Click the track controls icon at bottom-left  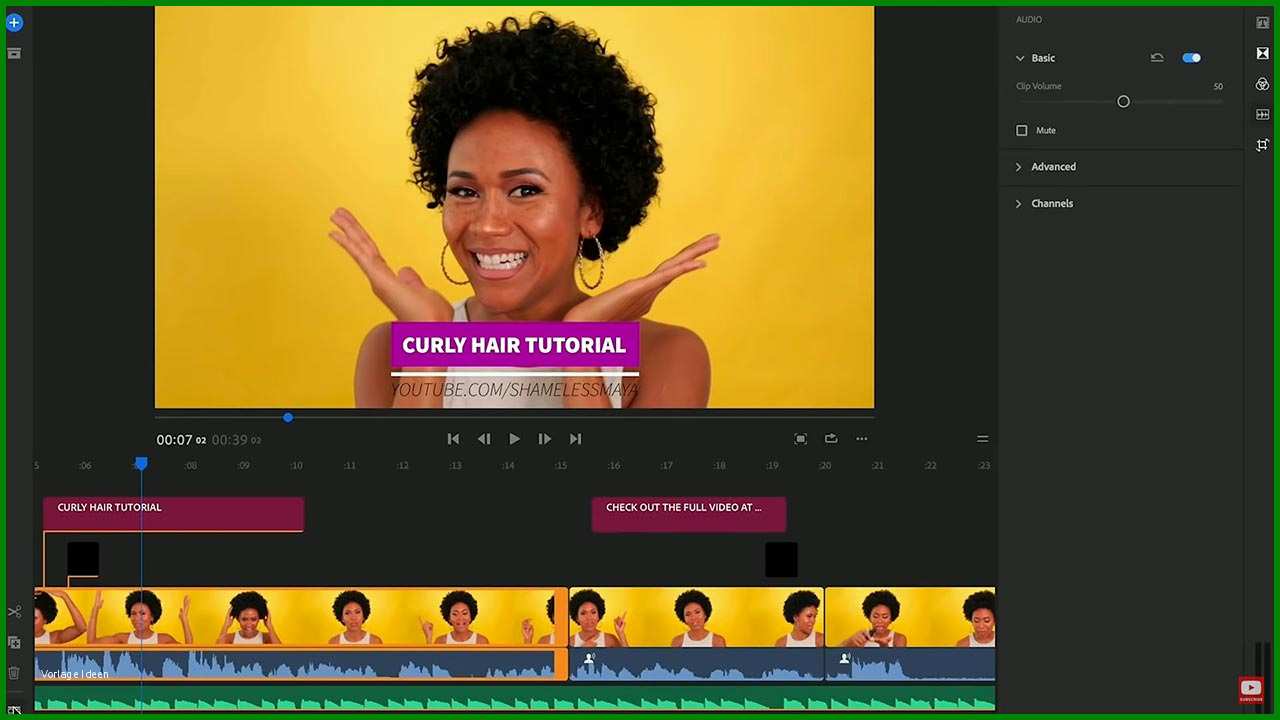(14, 709)
